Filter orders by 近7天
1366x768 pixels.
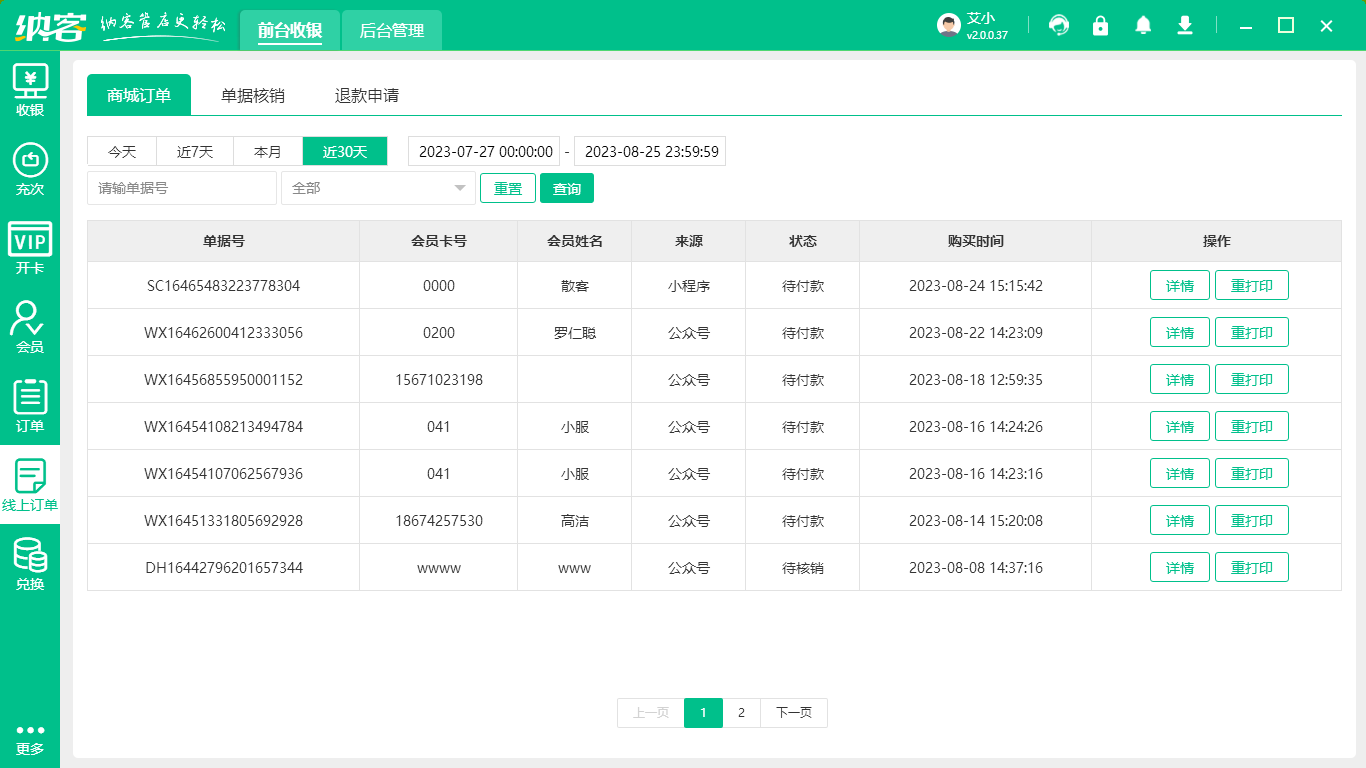[x=195, y=152]
